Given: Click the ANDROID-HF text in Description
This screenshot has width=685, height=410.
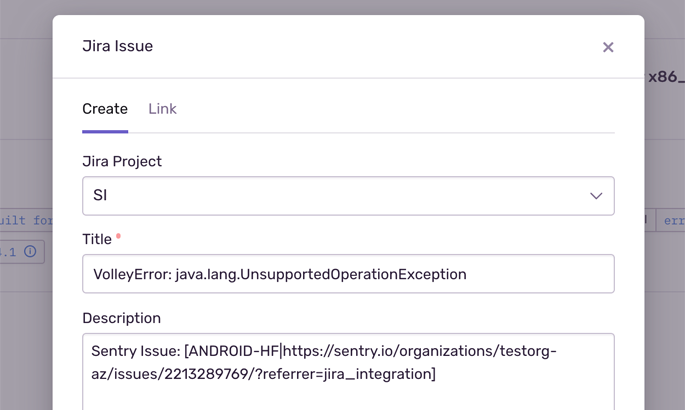Looking at the screenshot, I should (x=234, y=351).
